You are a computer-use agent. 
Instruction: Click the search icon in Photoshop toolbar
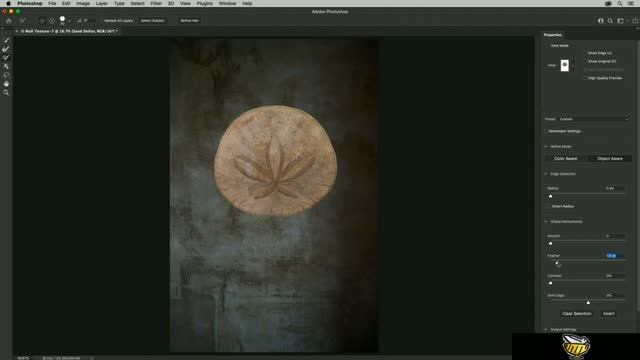click(x=610, y=21)
